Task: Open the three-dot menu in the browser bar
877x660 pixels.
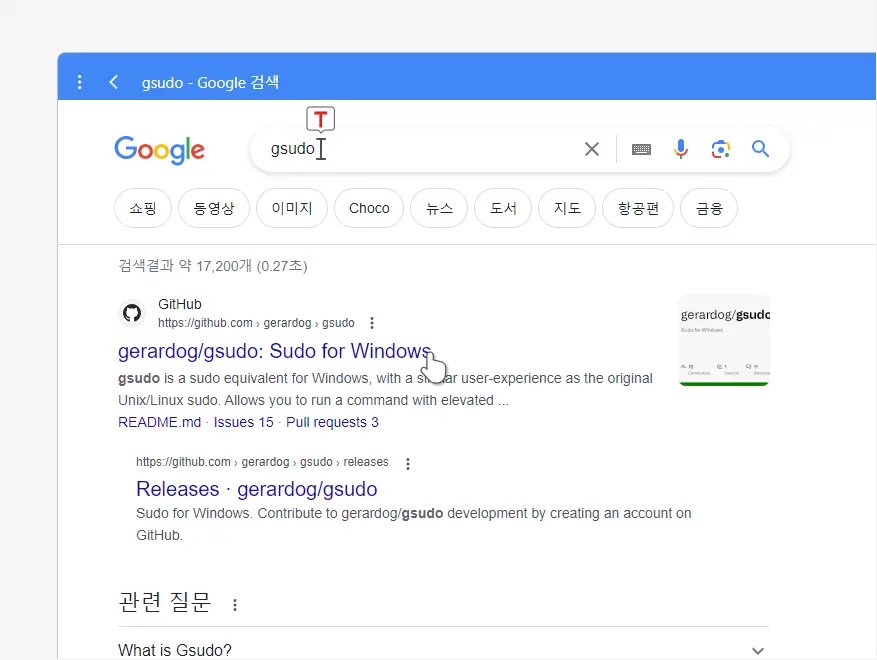Action: [80, 82]
